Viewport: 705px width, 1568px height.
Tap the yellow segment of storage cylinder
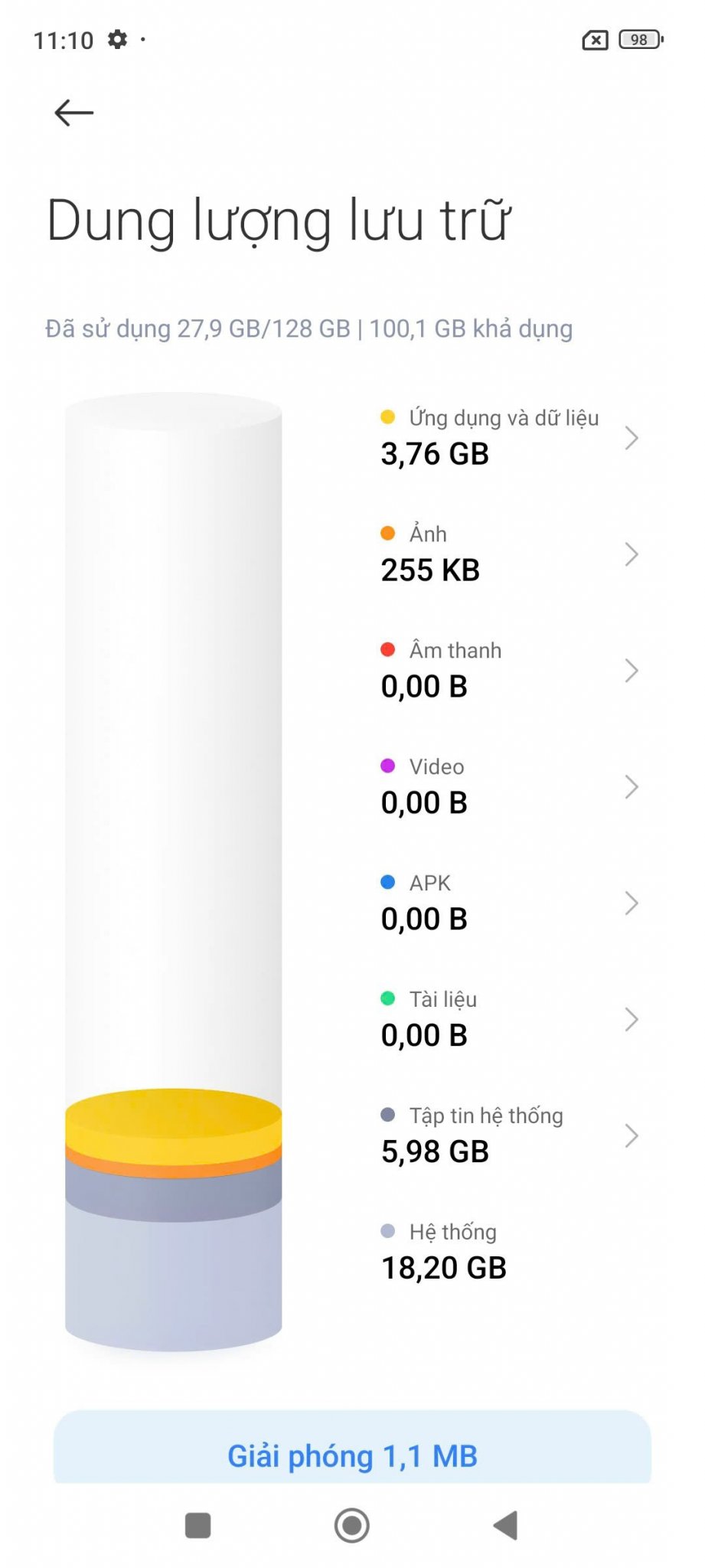click(173, 1118)
